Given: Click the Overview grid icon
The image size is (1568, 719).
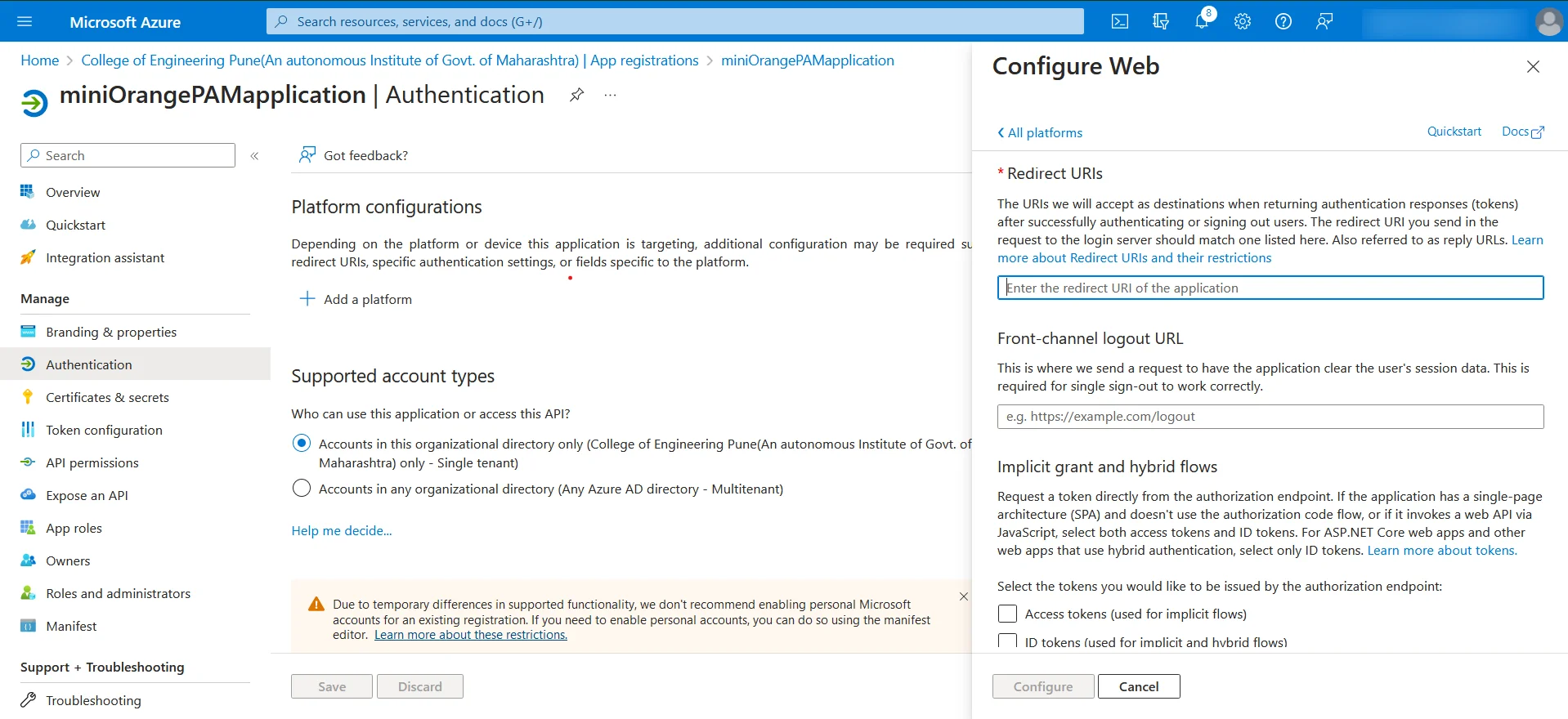Looking at the screenshot, I should [28, 192].
